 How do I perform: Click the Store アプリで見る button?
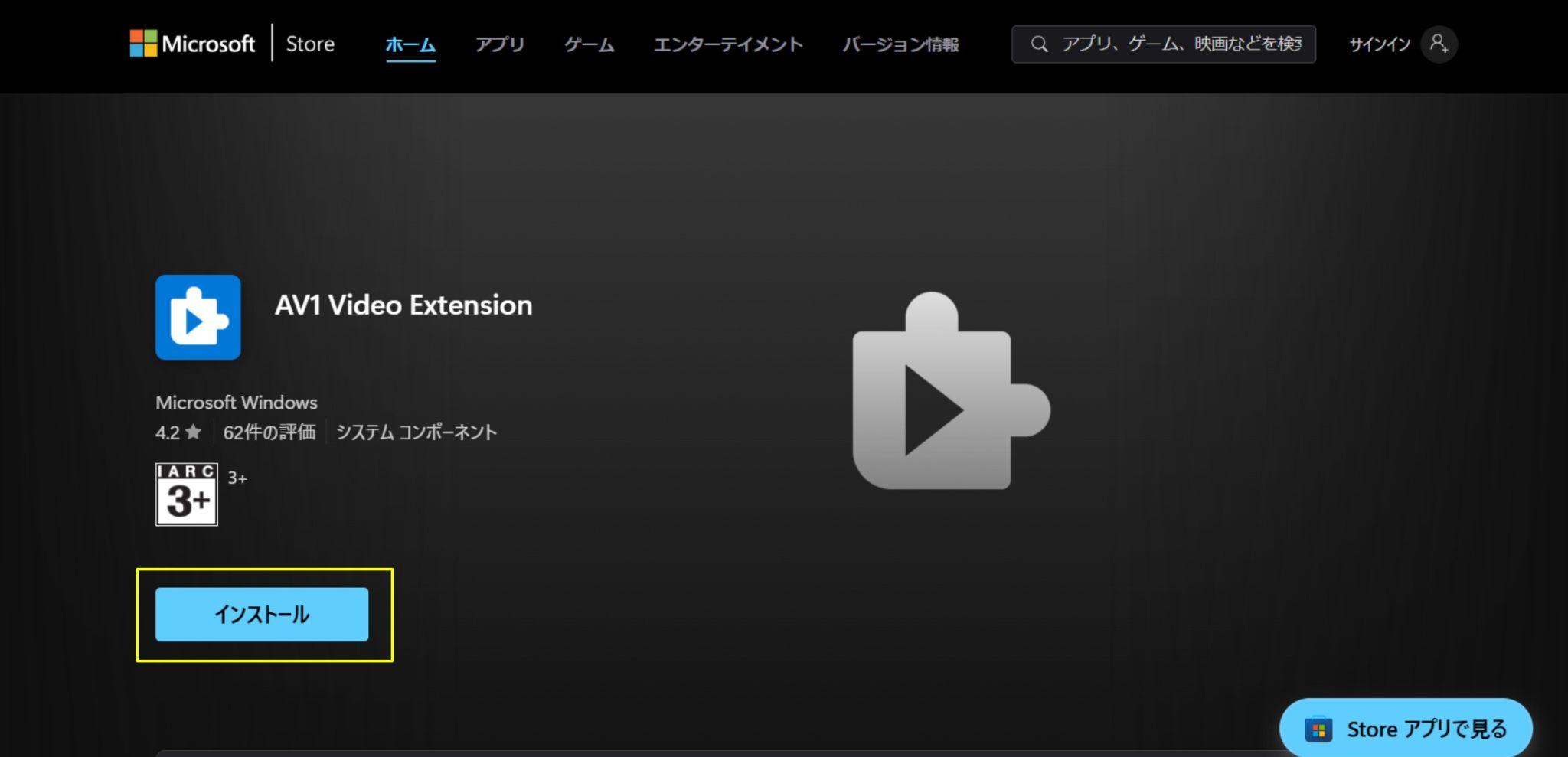tap(1406, 729)
